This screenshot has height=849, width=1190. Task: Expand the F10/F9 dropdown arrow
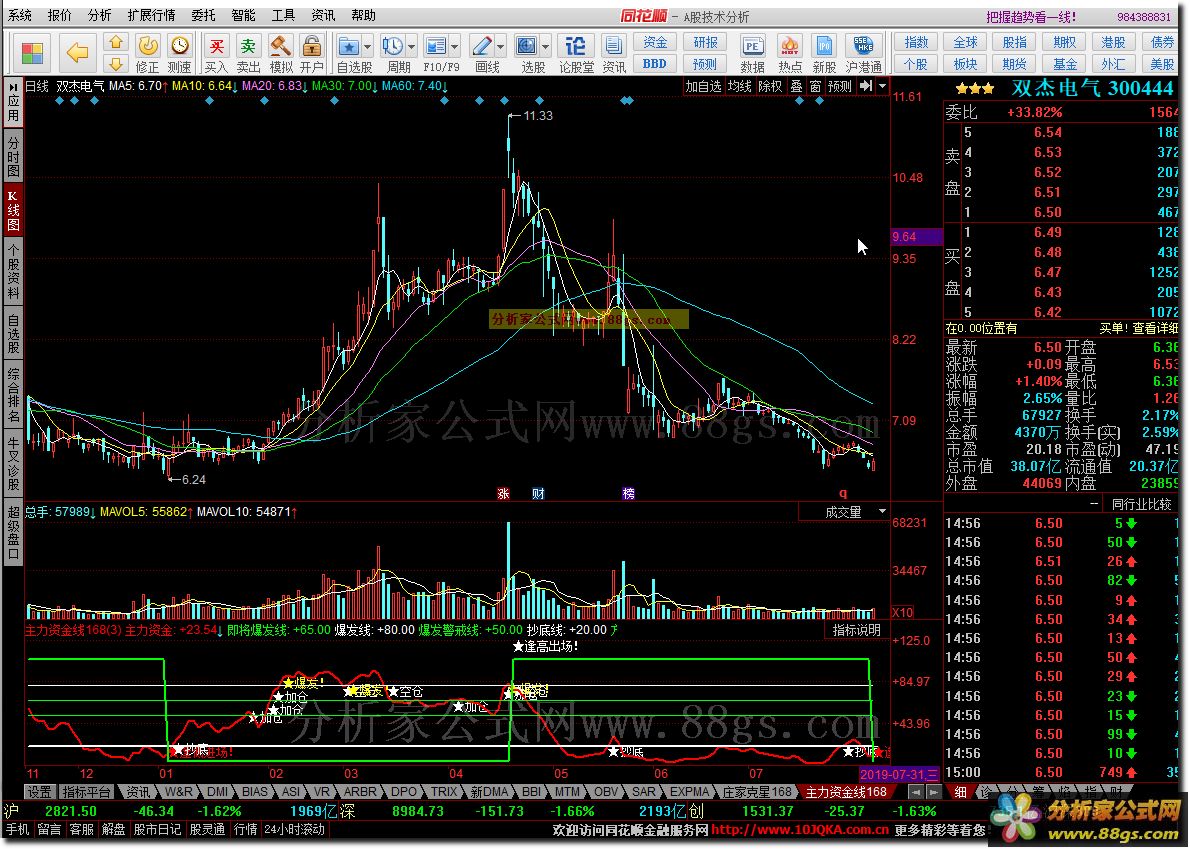(454, 46)
